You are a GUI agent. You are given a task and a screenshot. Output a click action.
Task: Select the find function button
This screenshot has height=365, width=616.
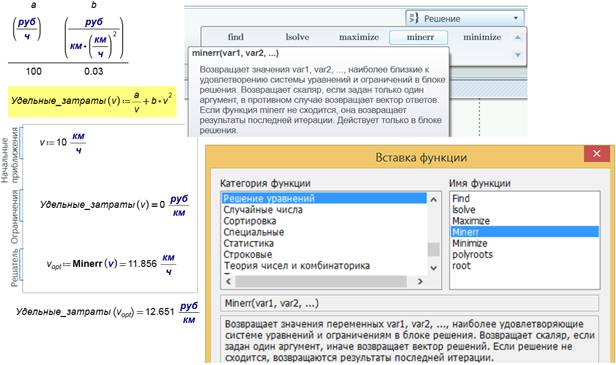[236, 37]
